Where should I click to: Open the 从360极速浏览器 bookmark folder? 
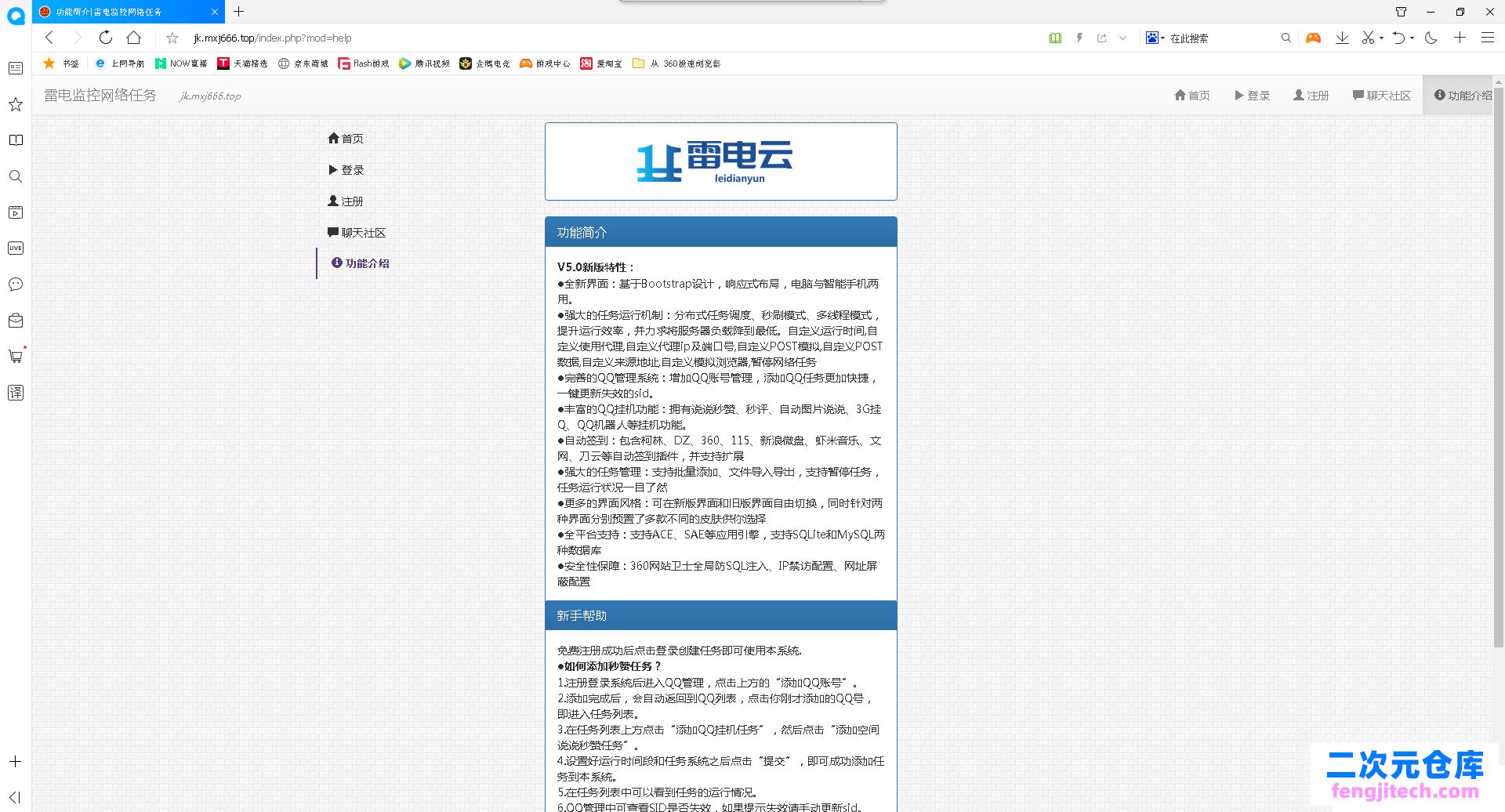[676, 63]
